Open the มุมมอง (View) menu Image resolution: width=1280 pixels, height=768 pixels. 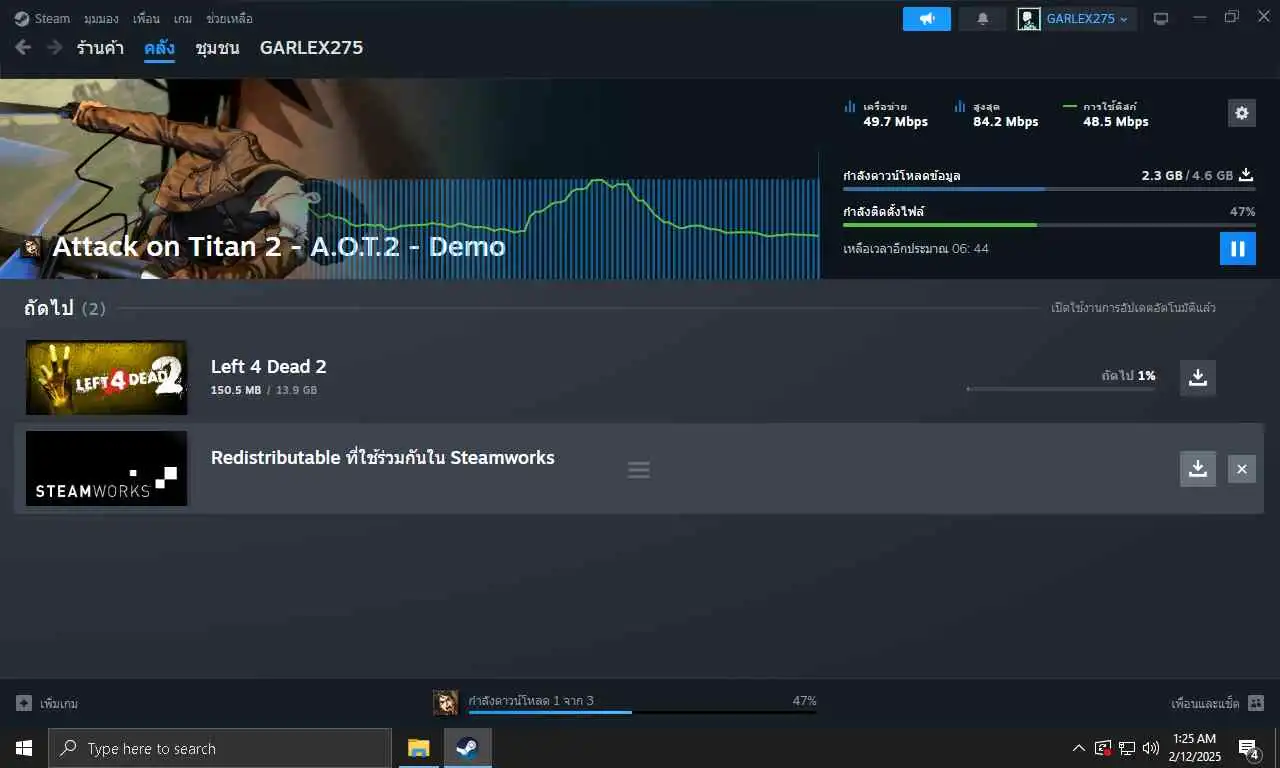click(x=101, y=18)
